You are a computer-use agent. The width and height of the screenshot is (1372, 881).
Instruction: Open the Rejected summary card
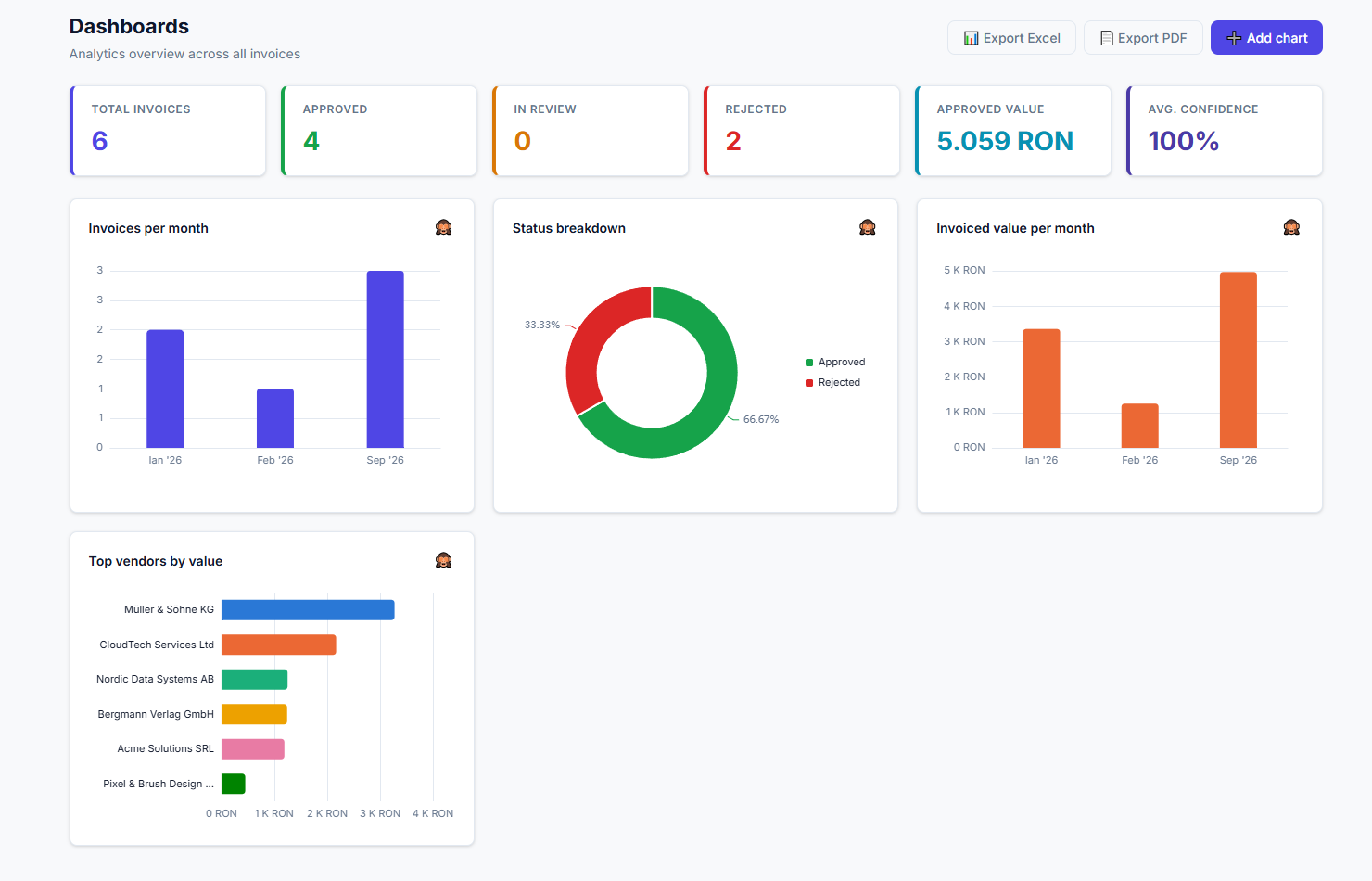(x=802, y=131)
